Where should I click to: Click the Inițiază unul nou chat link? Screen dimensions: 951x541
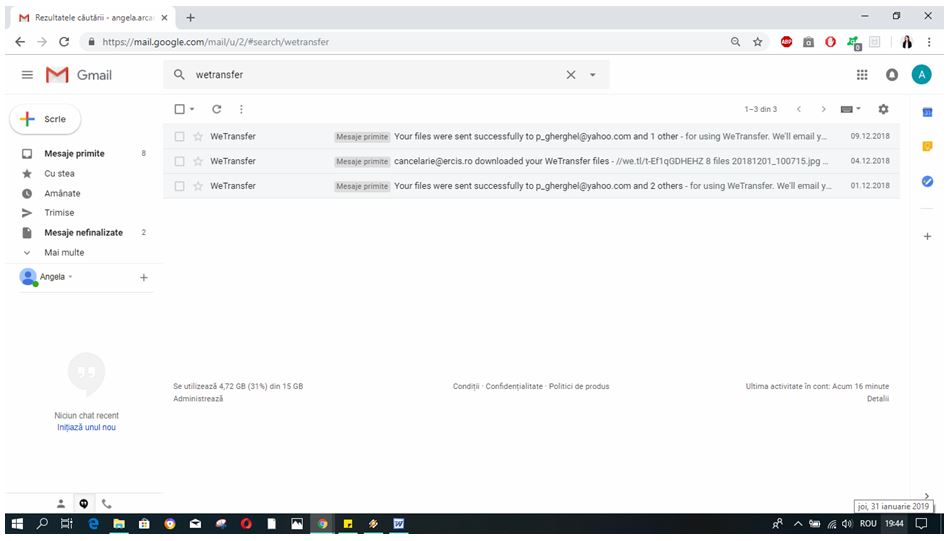click(x=86, y=427)
